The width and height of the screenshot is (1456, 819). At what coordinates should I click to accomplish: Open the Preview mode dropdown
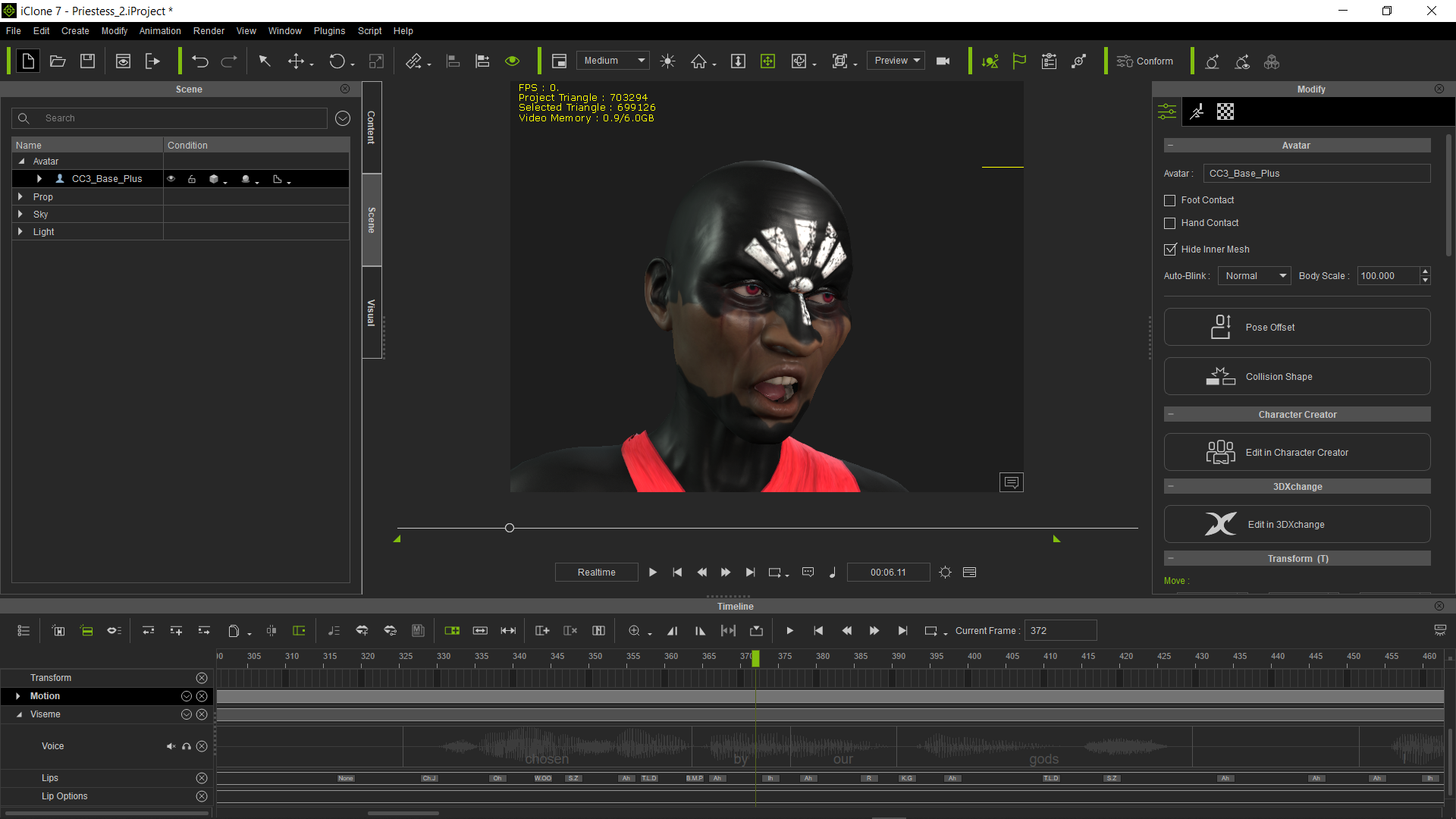[896, 61]
